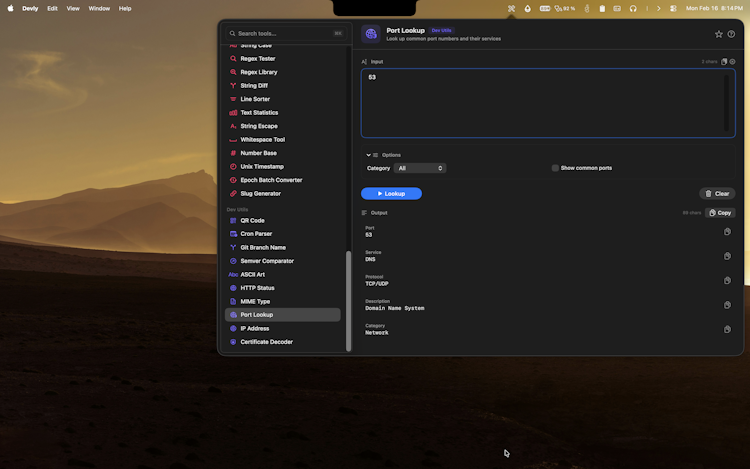Image resolution: width=750 pixels, height=469 pixels.
Task: Select the Number Base converter
Action: [x=282, y=153]
